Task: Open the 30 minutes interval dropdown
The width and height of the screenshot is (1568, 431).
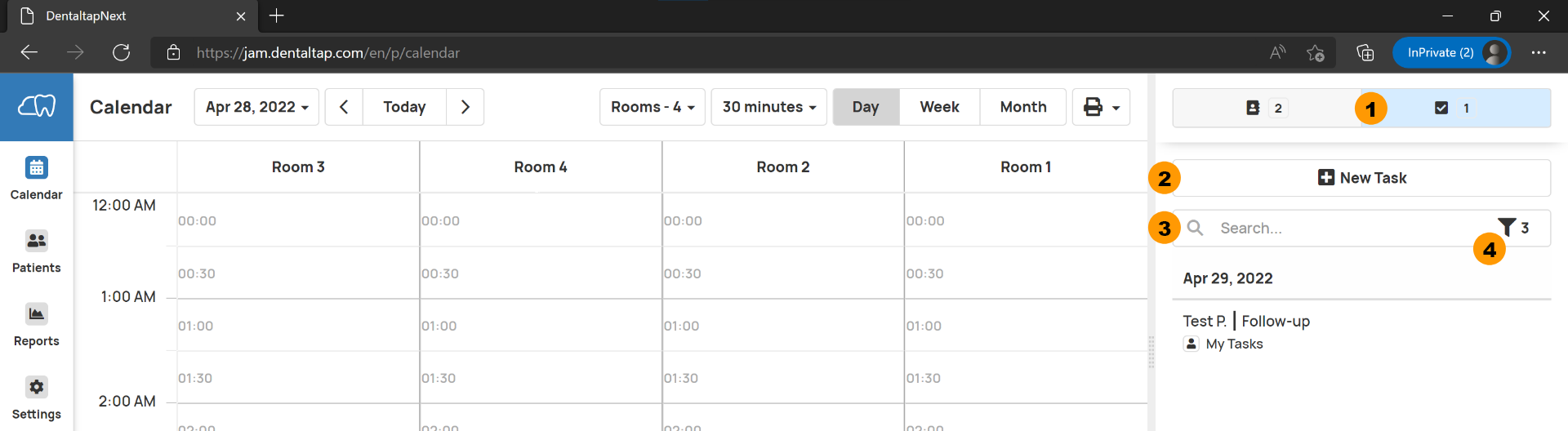Action: [x=769, y=107]
